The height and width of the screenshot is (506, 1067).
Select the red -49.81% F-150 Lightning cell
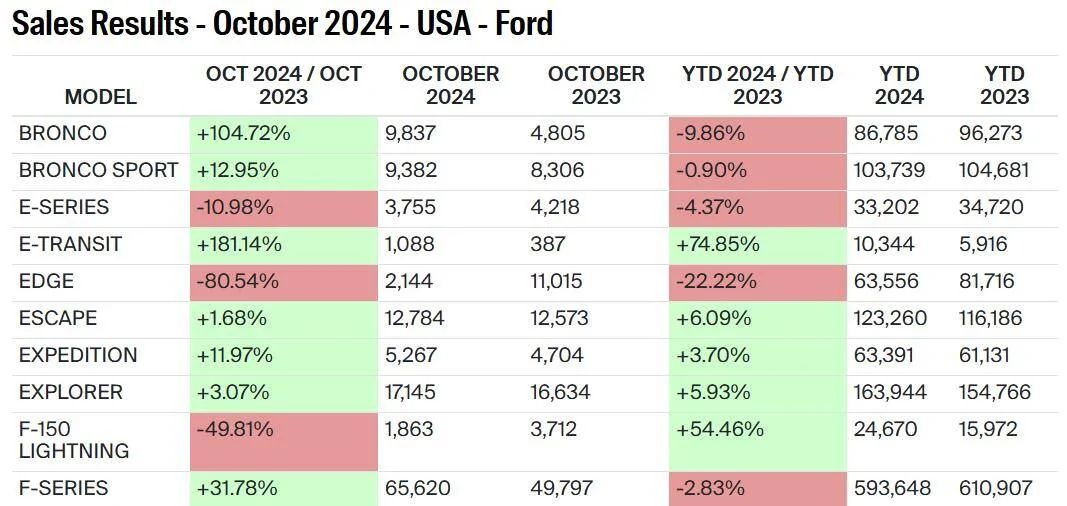point(283,440)
